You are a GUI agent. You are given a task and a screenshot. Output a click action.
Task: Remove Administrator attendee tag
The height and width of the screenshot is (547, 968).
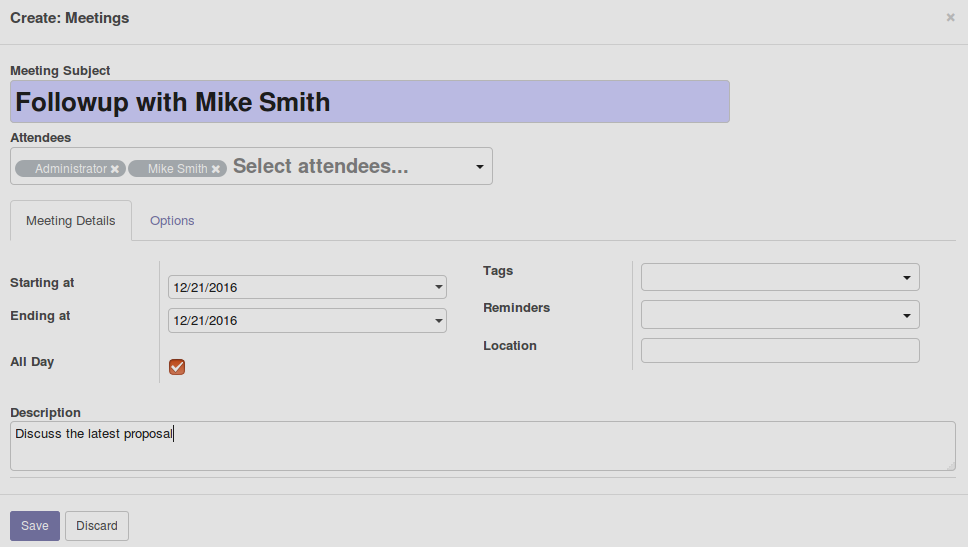(x=115, y=169)
